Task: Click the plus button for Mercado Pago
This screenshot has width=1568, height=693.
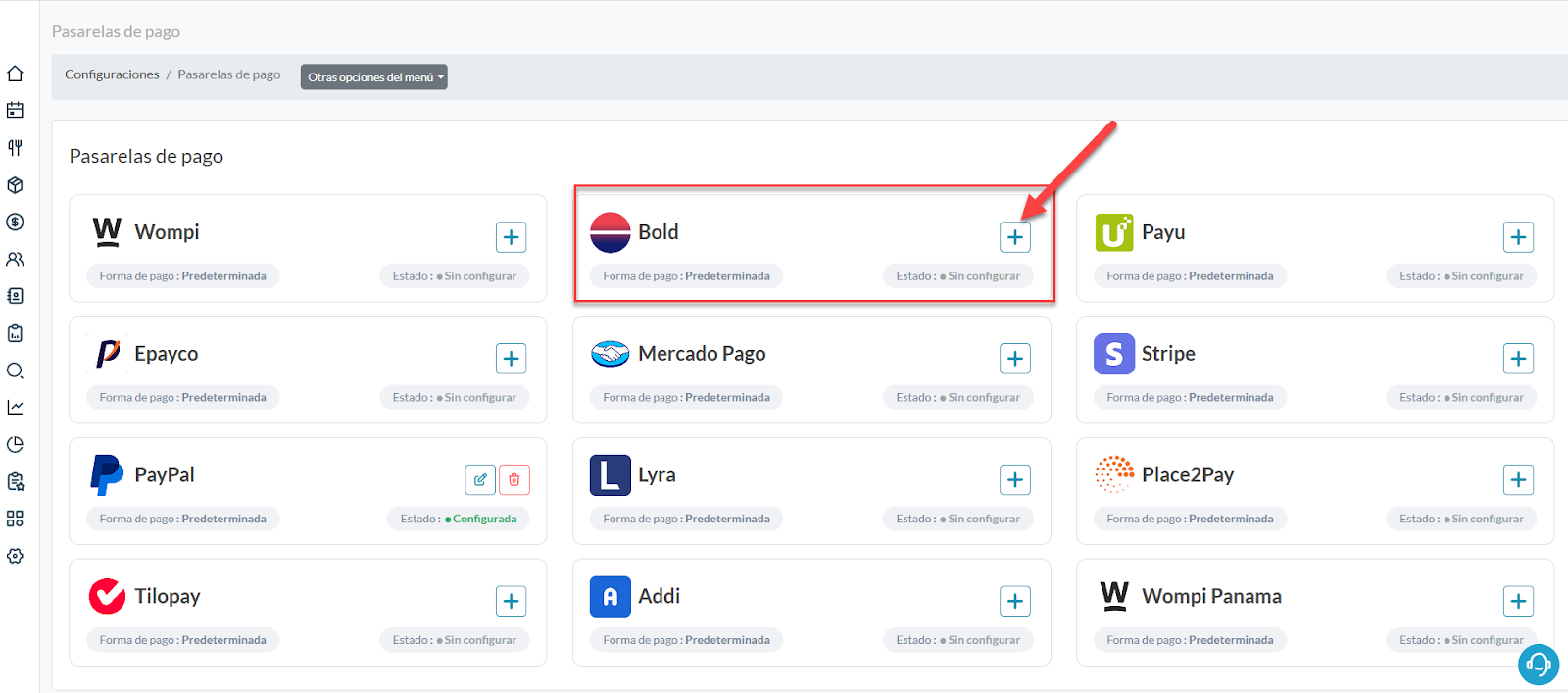Action: [1014, 359]
